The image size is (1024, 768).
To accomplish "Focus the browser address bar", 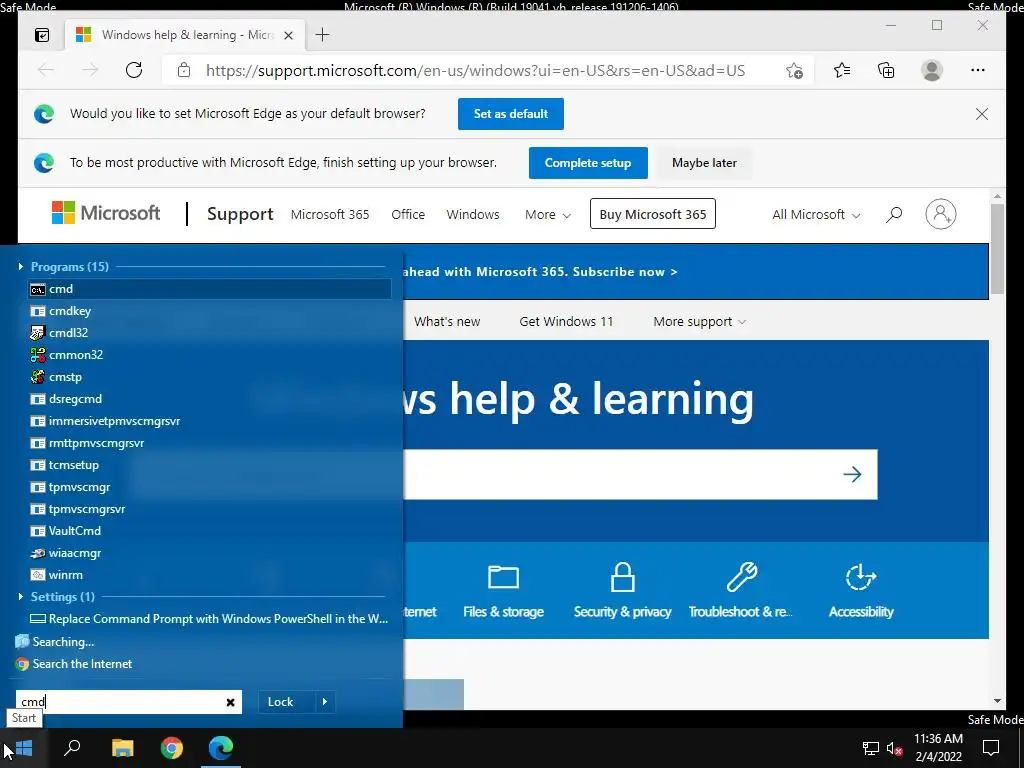I will click(x=475, y=71).
